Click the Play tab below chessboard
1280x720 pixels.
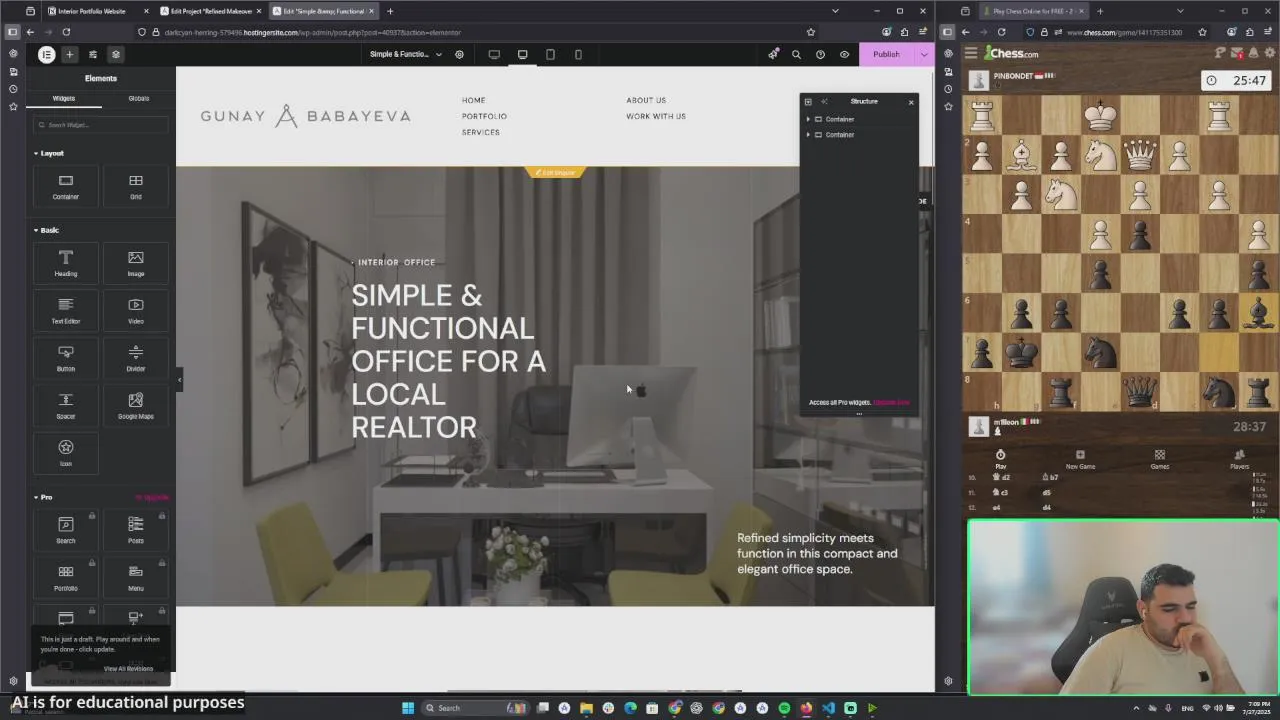1000,459
